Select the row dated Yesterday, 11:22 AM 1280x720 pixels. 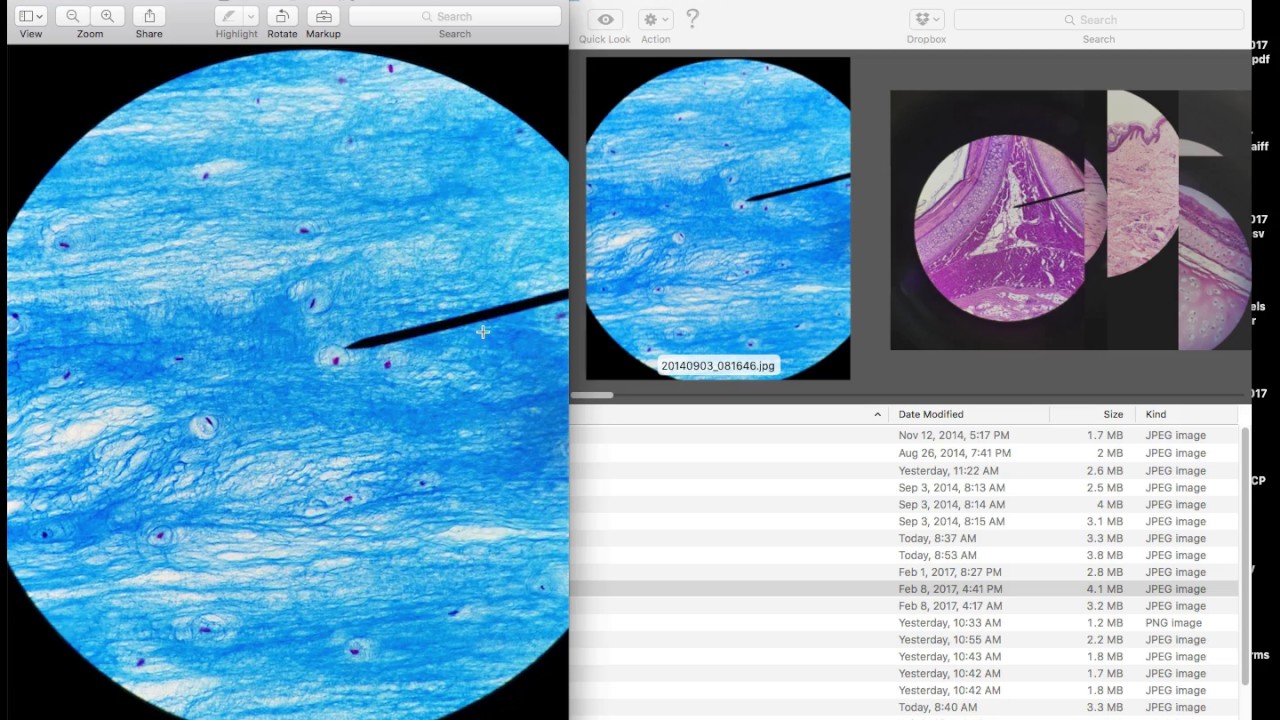pos(904,471)
